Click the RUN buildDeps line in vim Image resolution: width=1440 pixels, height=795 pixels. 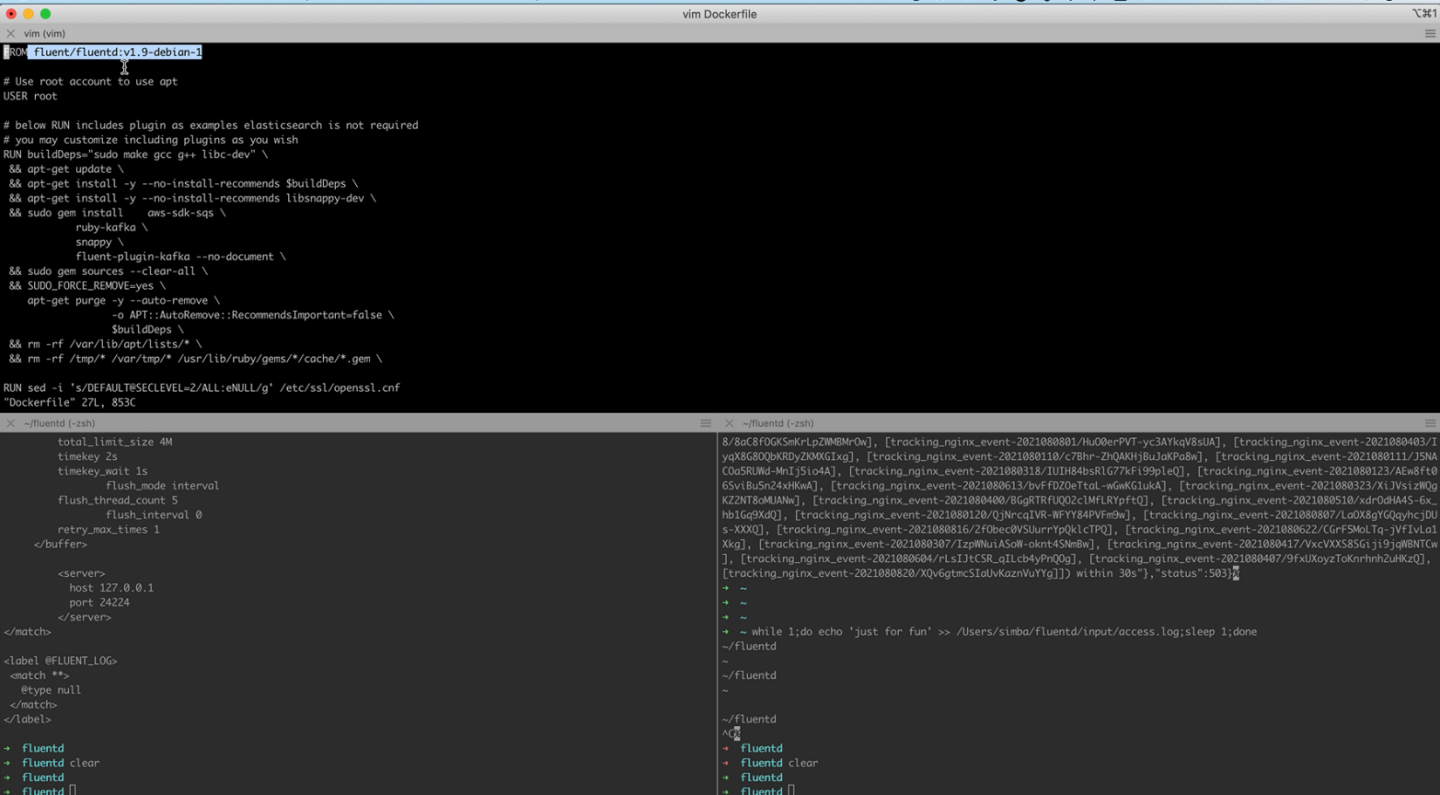135,155
